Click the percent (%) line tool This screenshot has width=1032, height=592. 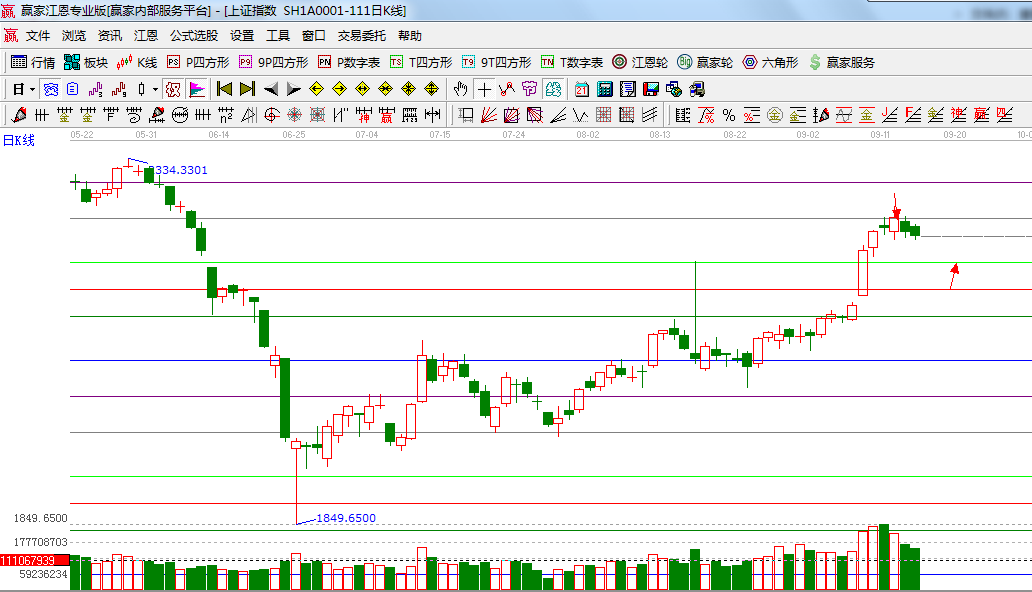(728, 115)
